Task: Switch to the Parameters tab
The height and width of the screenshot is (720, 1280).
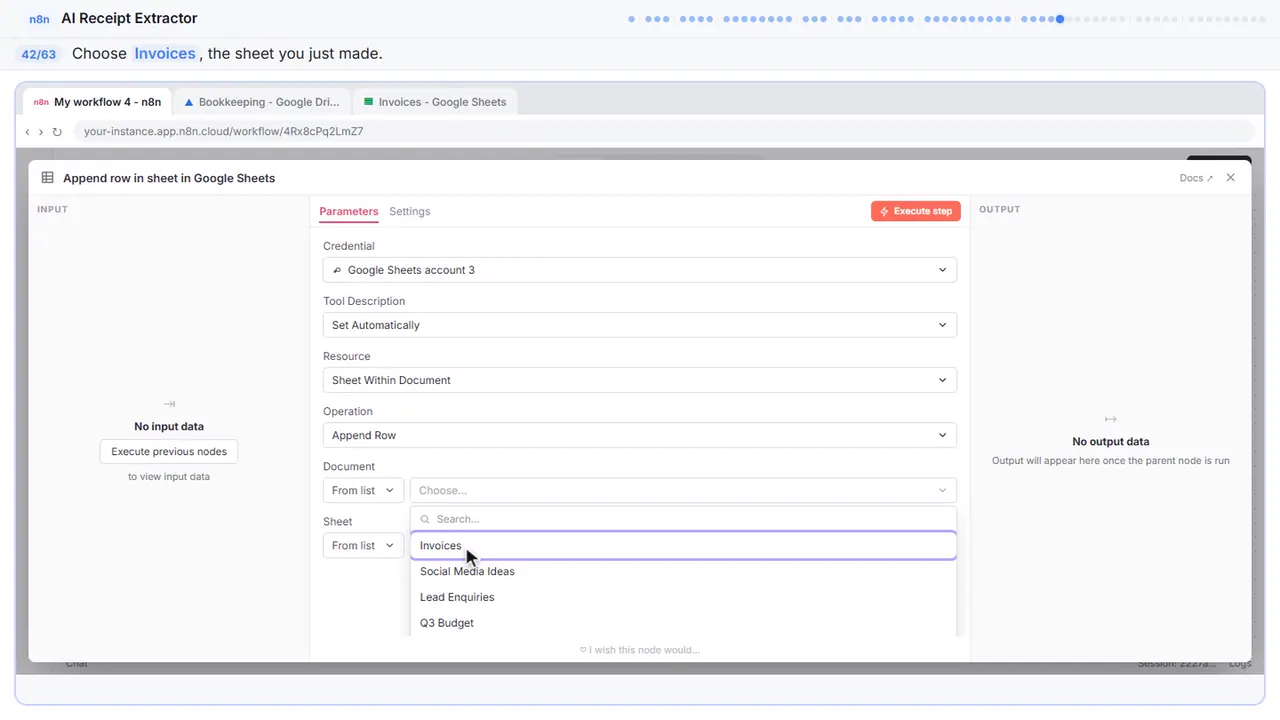Action: coord(349,211)
